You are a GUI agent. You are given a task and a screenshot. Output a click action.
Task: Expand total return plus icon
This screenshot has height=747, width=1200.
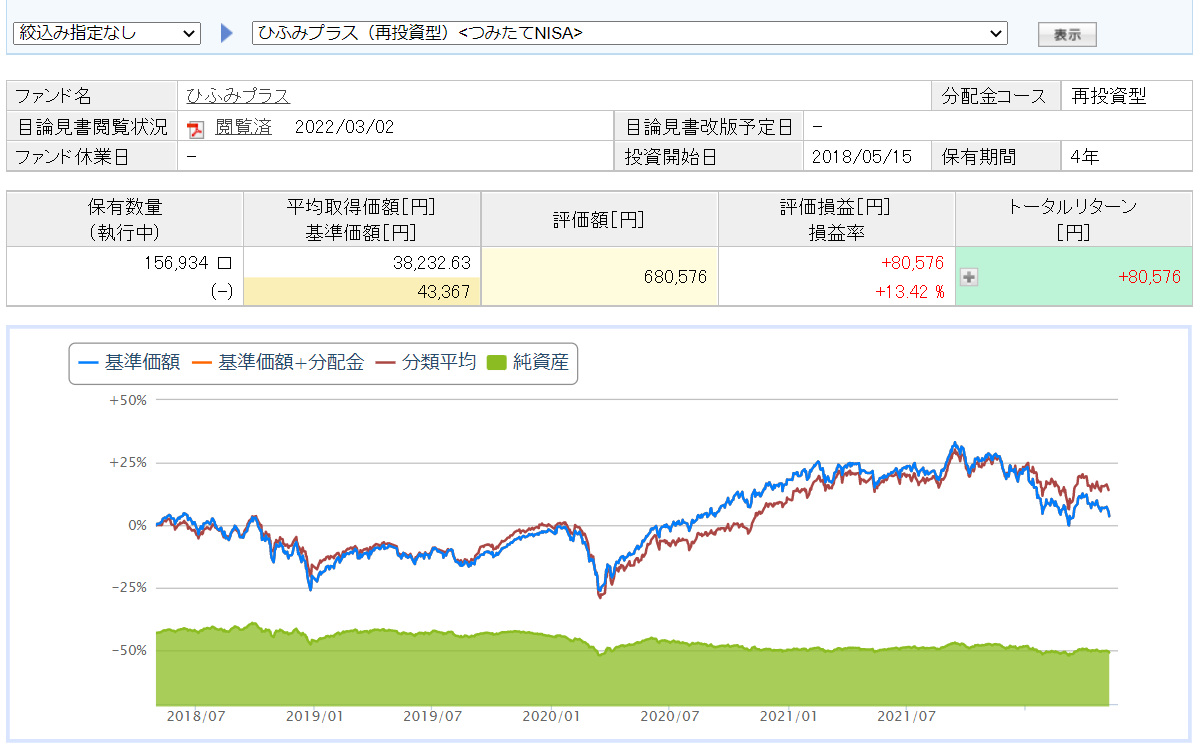click(x=968, y=278)
